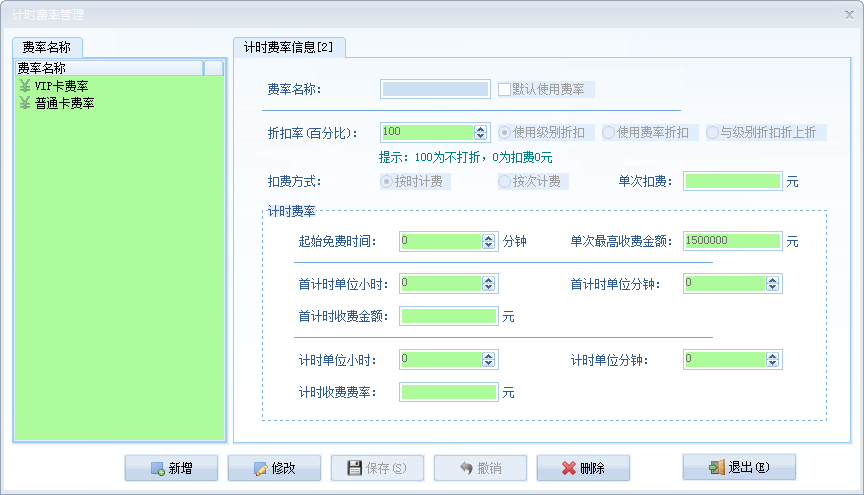Focus the 费率名称 input field
The image size is (864, 495).
coord(435,89)
